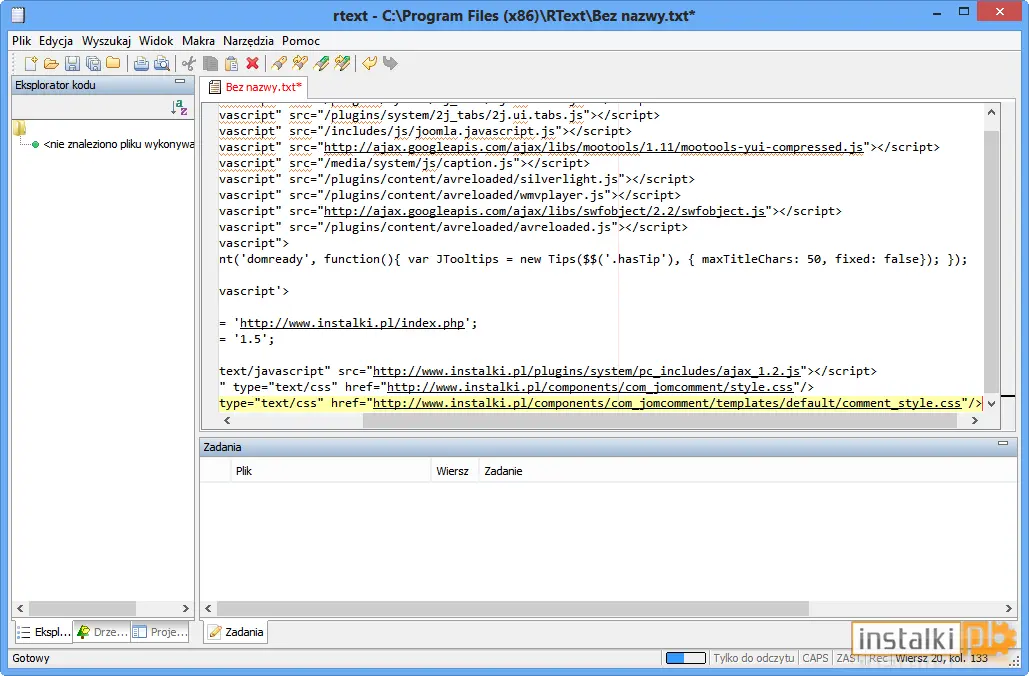Click the red X delete icon
Screen dimensions: 1029x676
click(252, 63)
